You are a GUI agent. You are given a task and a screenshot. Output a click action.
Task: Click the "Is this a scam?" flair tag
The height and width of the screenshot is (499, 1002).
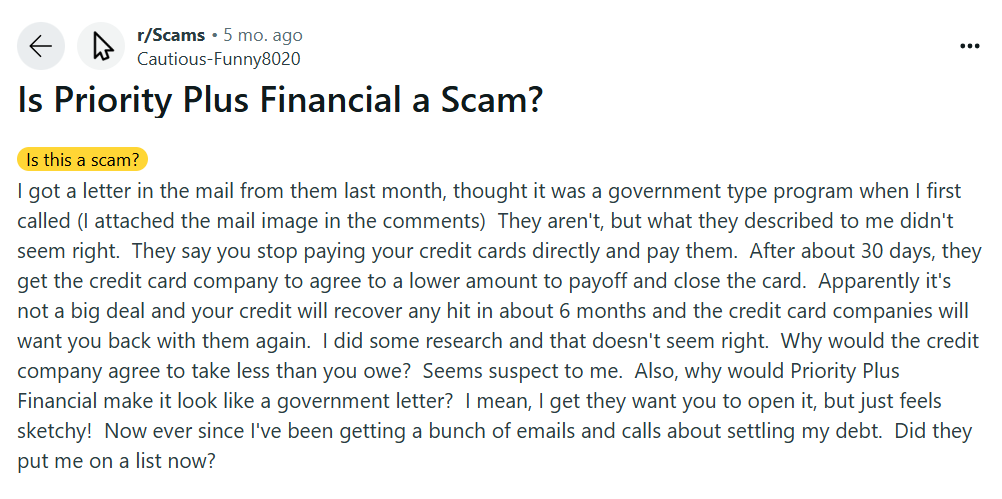pyautogui.click(x=83, y=159)
